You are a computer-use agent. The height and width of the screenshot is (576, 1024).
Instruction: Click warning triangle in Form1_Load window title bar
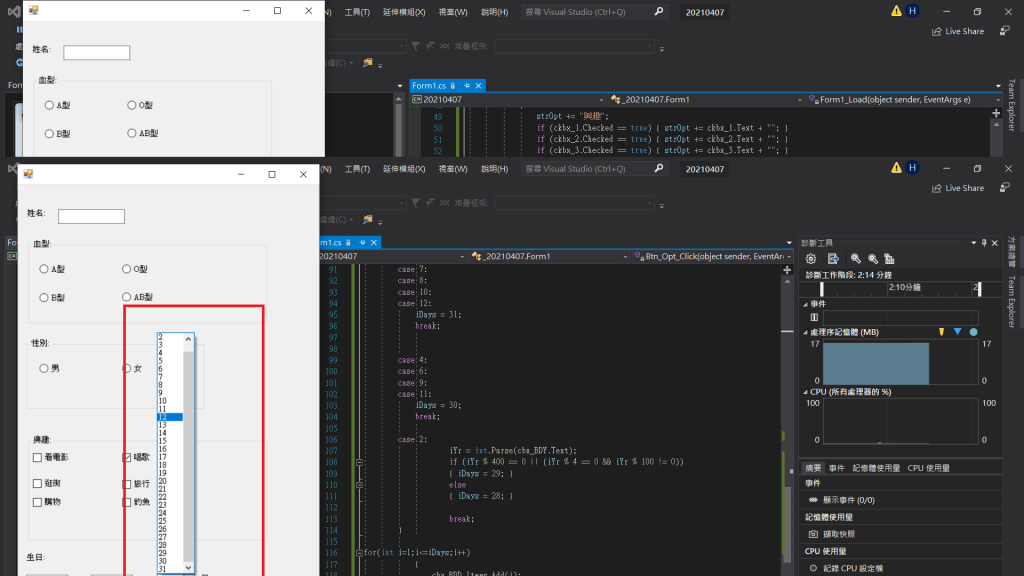click(x=896, y=10)
